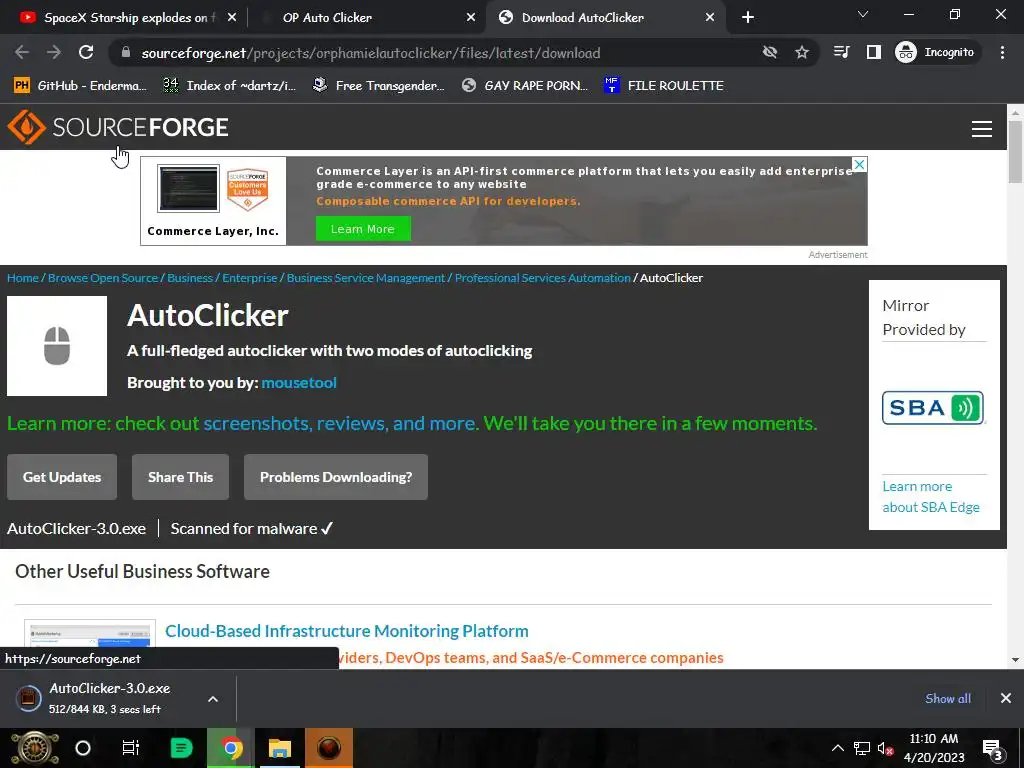The width and height of the screenshot is (1024, 768).
Task: Open Windows Start button
Action: 35,748
